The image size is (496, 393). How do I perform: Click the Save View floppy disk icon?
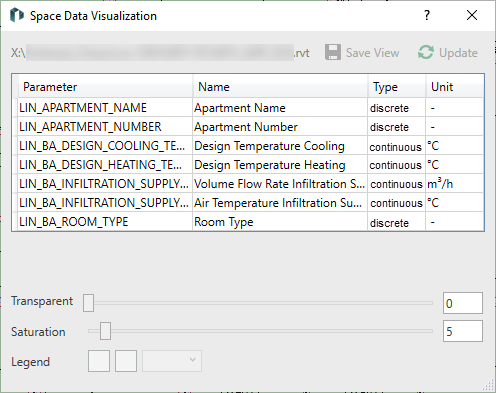click(333, 52)
